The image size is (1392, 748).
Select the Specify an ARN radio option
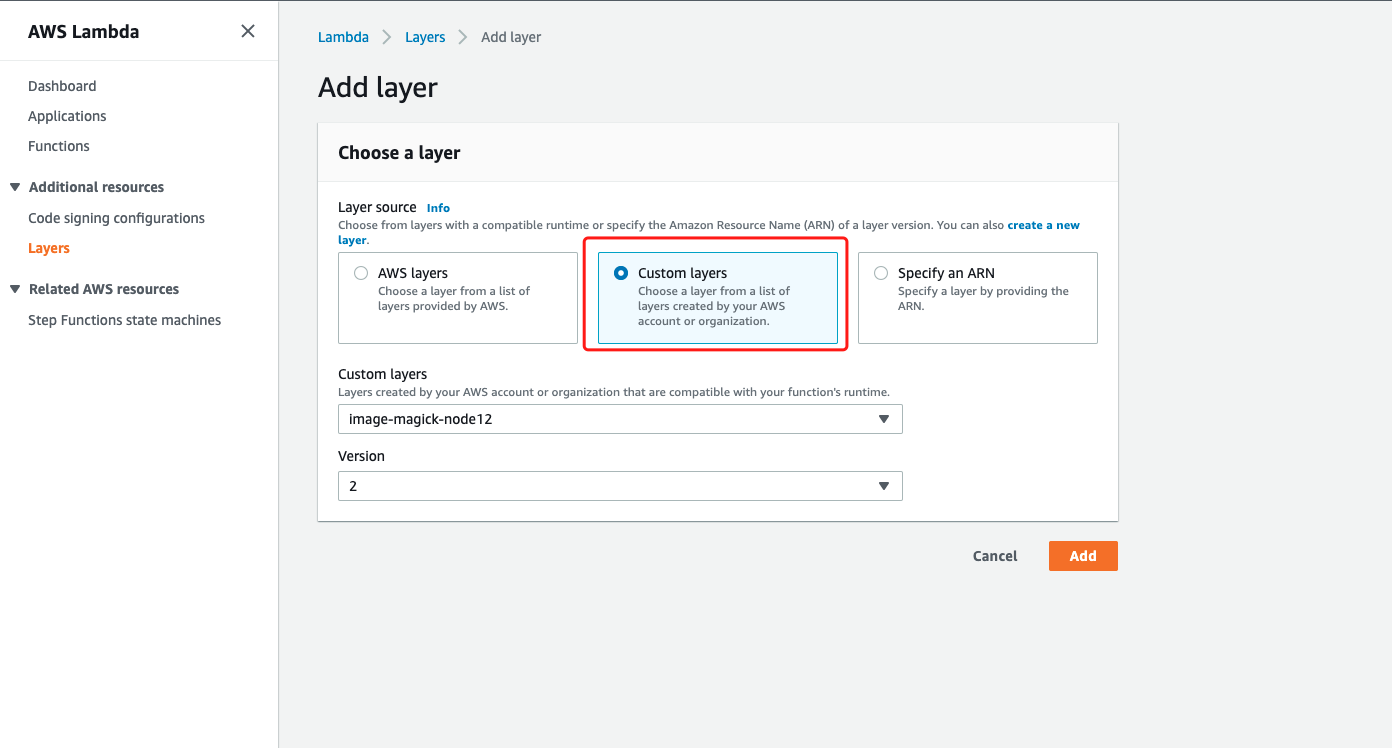coord(881,273)
